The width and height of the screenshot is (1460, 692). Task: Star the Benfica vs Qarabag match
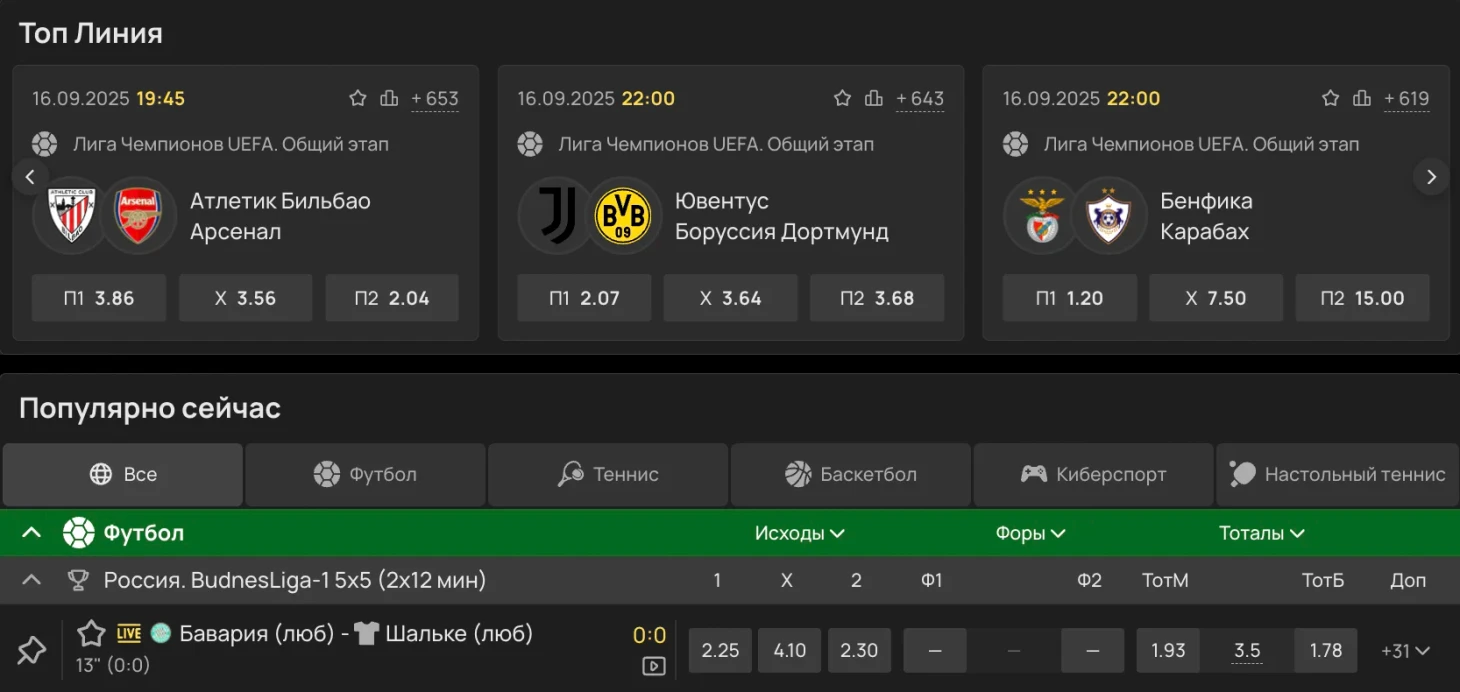coord(1330,98)
